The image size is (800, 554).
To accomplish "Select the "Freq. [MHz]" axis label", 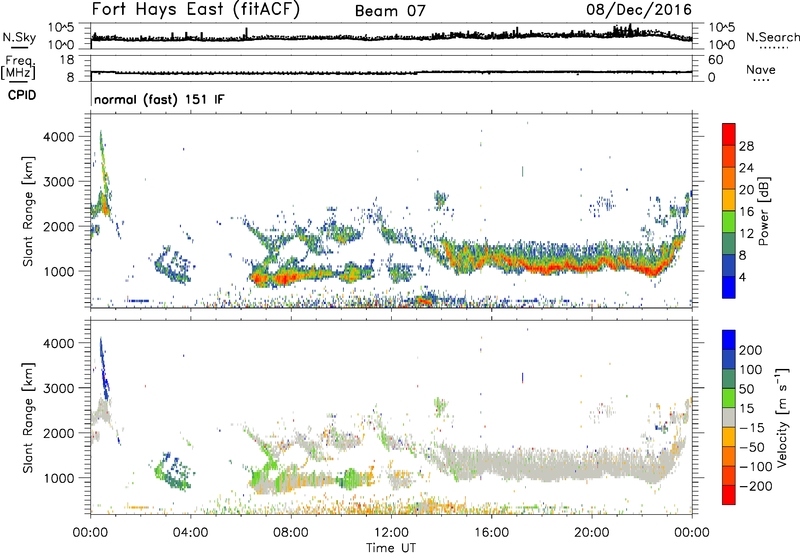I will (19, 68).
